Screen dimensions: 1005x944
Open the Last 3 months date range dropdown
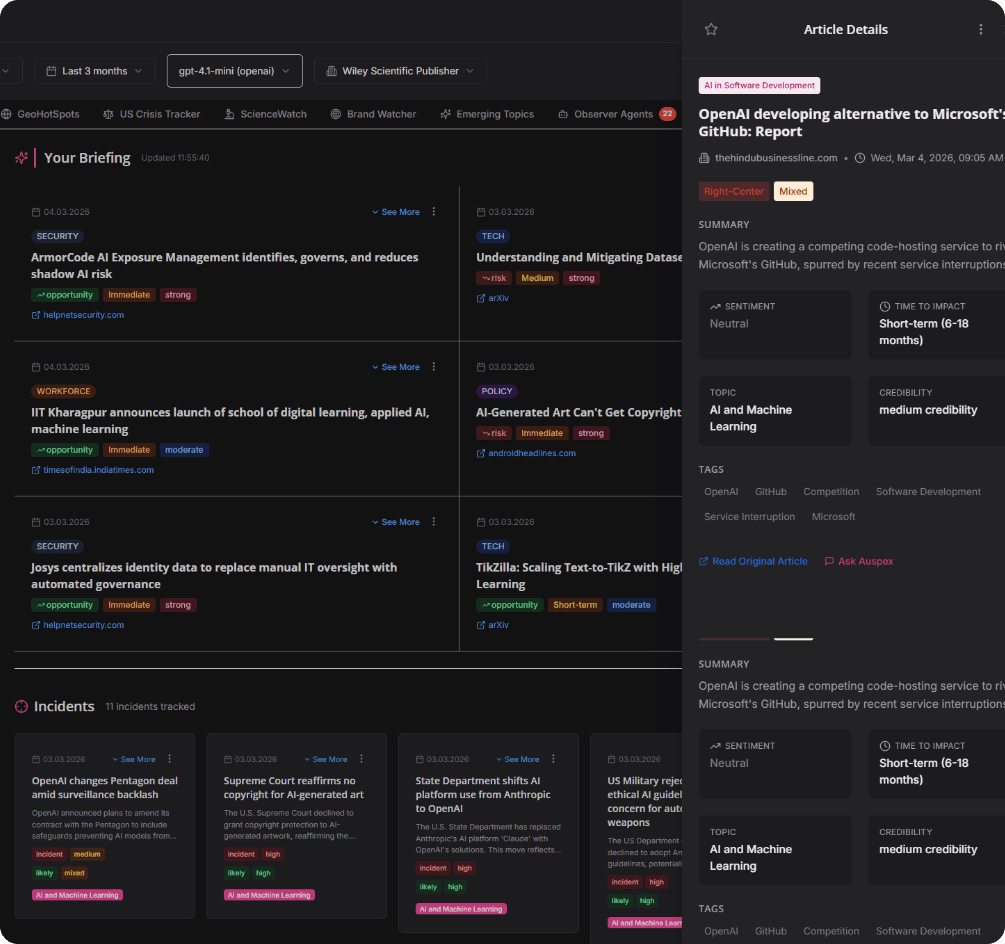[94, 71]
